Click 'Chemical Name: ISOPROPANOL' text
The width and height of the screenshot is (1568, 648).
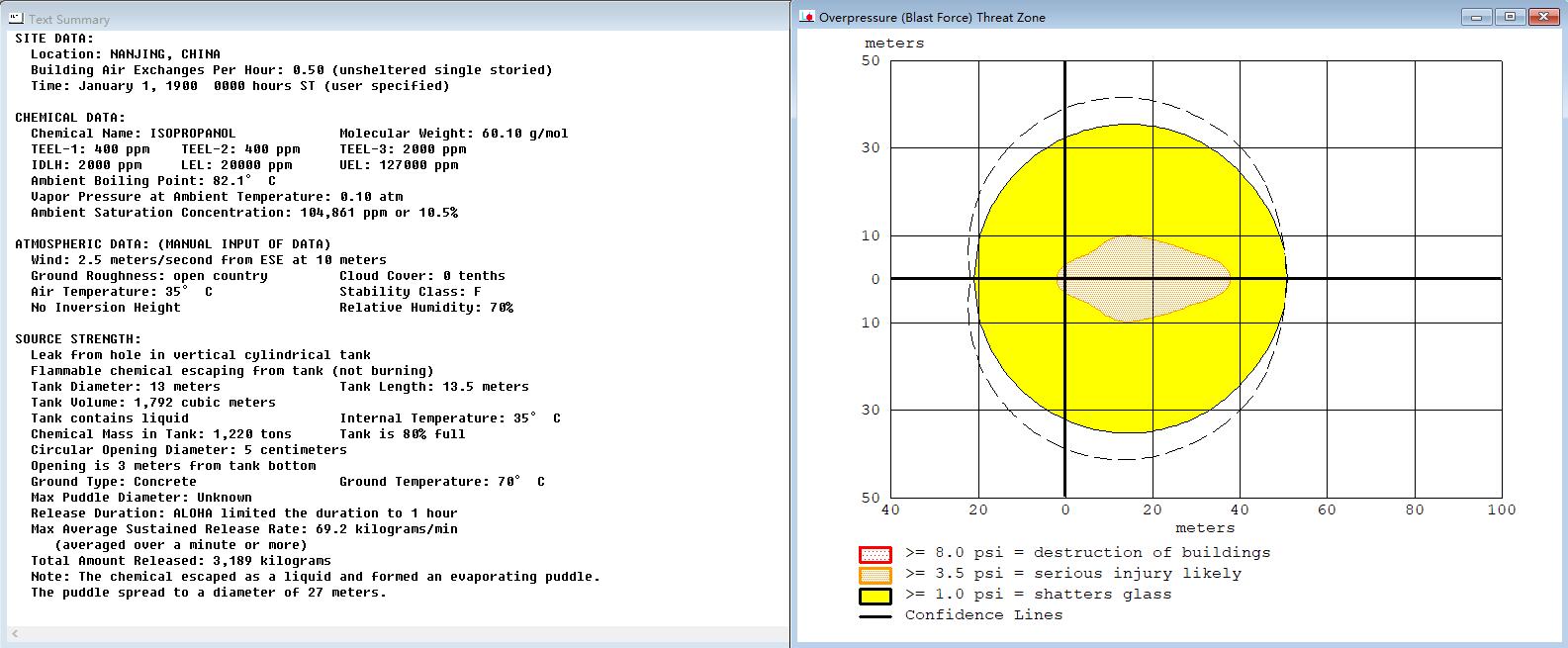point(134,134)
